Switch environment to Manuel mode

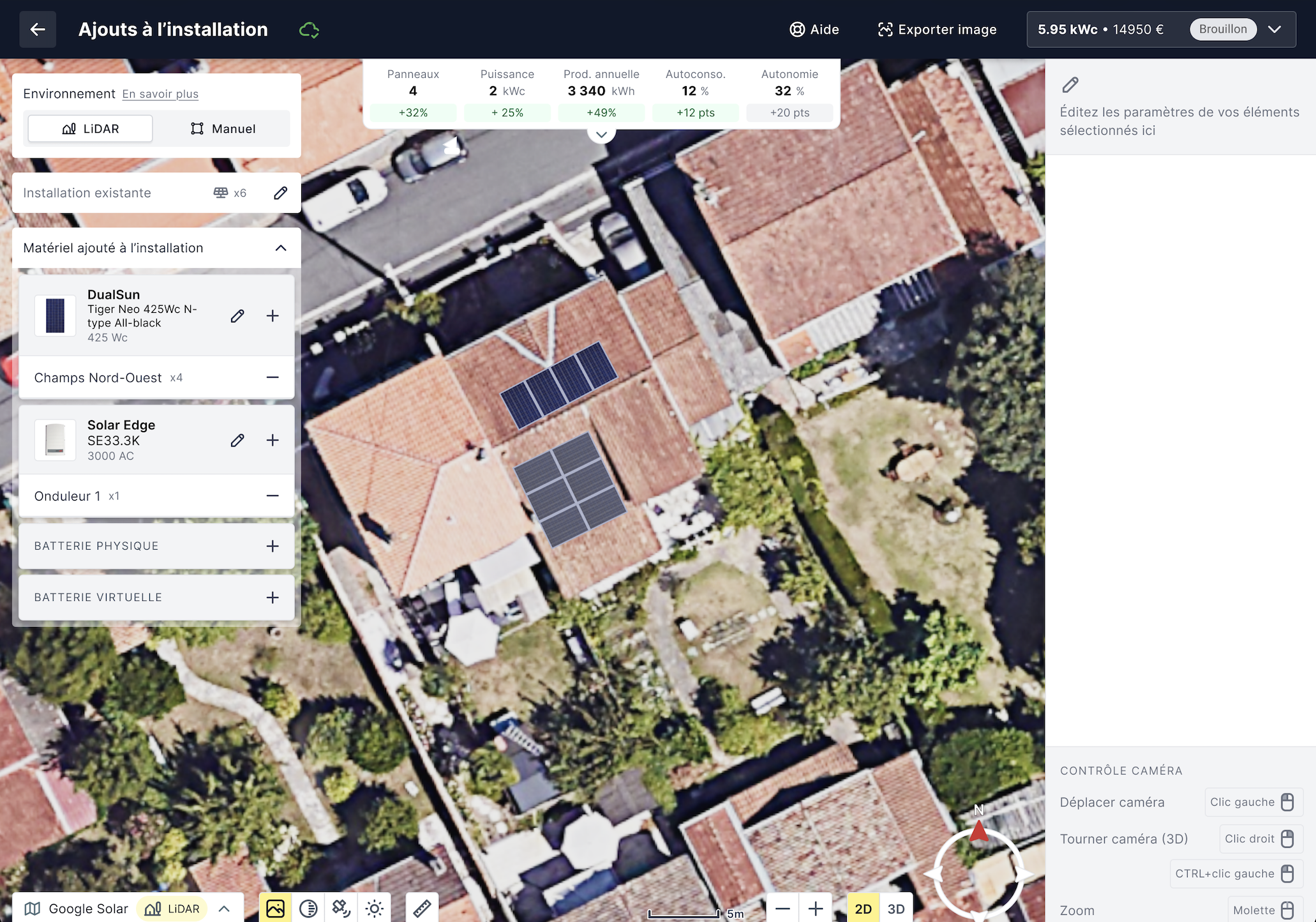223,128
